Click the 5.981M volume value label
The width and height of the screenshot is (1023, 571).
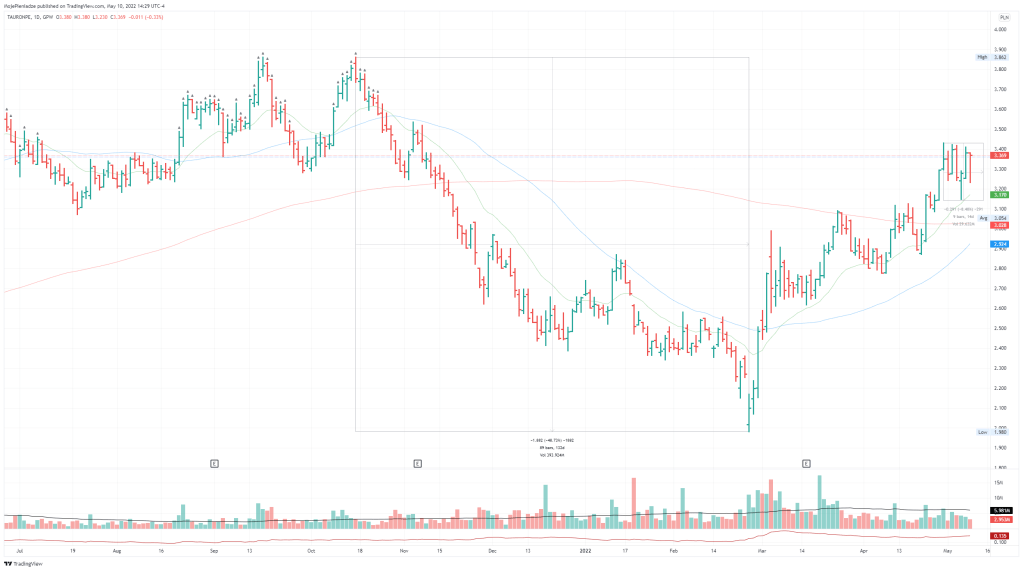[999, 510]
